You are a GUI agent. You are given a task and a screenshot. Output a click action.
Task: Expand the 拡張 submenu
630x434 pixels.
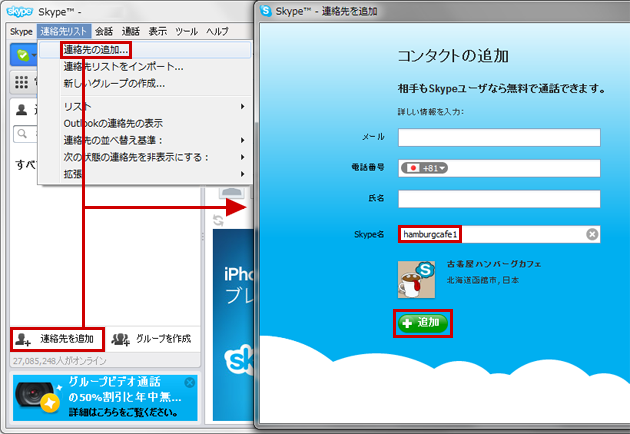[145, 174]
